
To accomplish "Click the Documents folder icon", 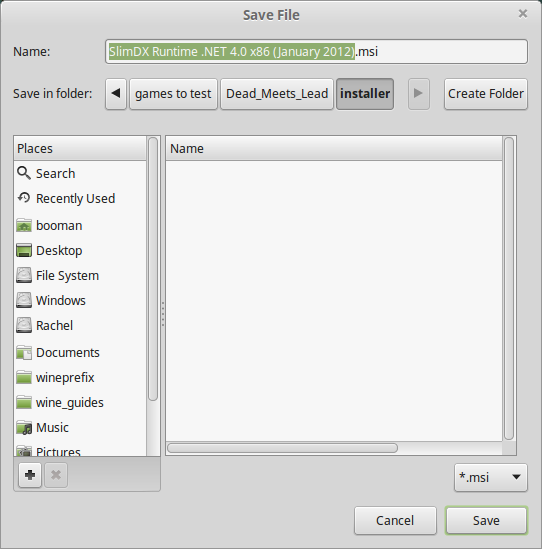I will 24,352.
